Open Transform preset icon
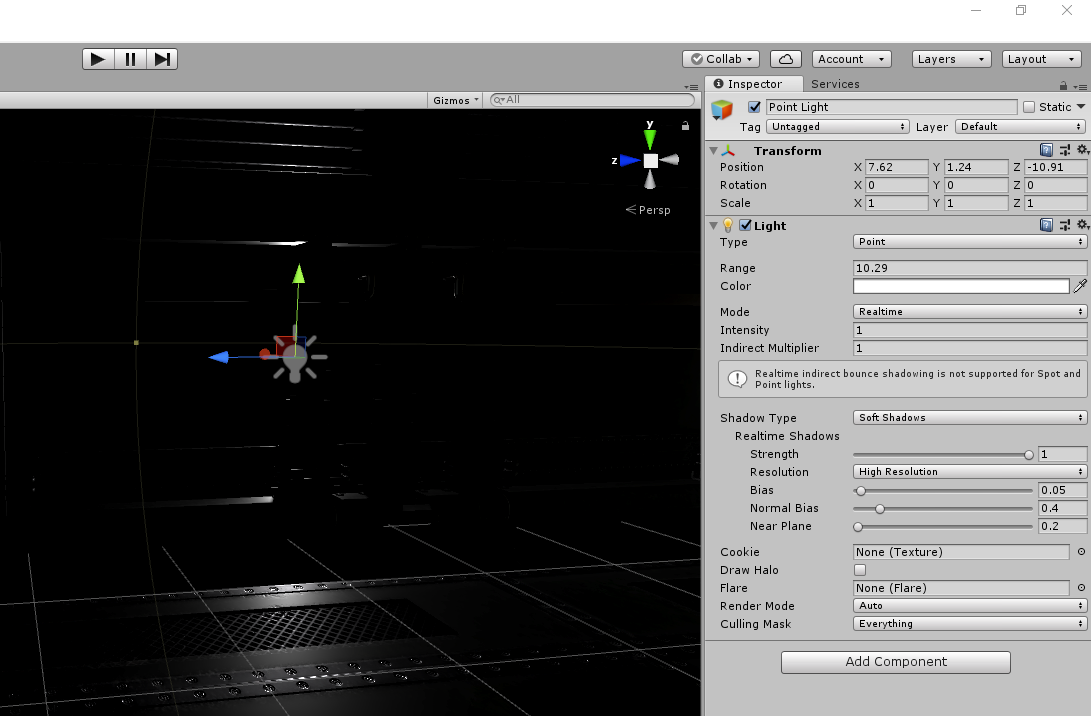1091x716 pixels. (x=1065, y=150)
